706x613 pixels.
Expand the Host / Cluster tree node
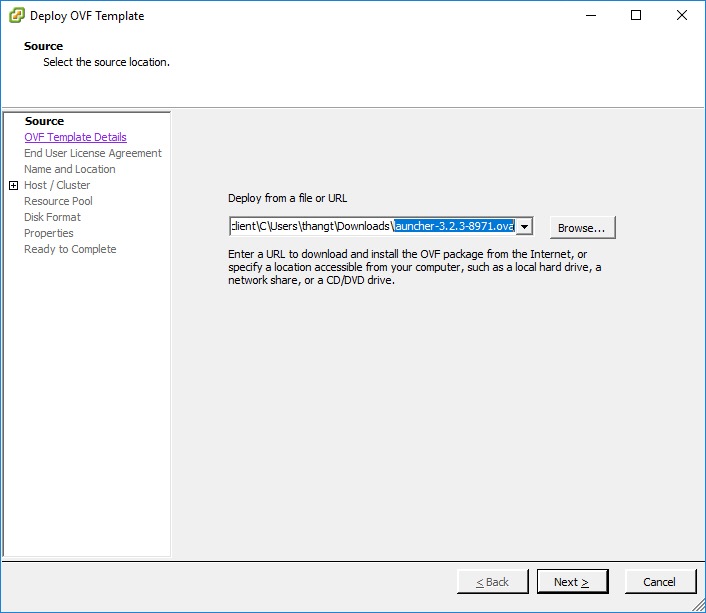[x=14, y=185]
